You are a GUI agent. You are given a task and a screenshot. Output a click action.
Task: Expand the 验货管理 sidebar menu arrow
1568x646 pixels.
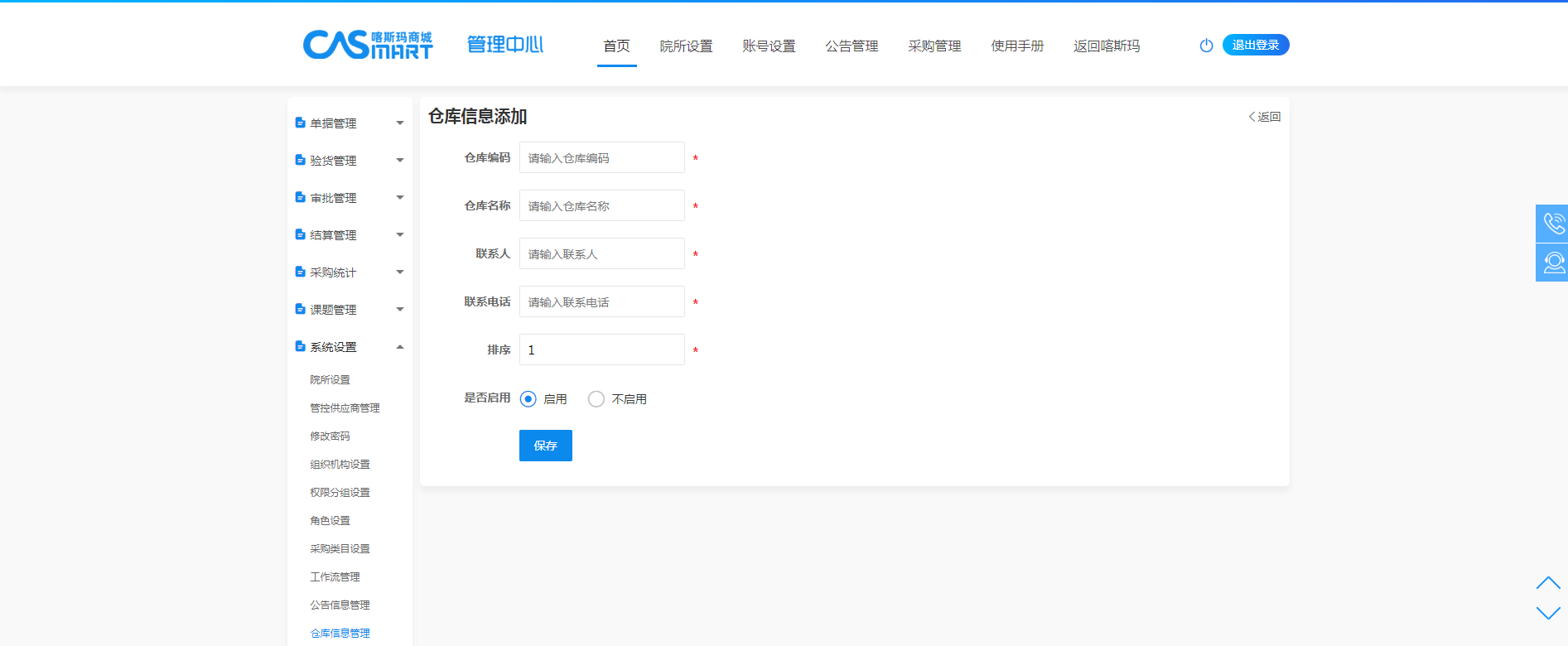(400, 161)
